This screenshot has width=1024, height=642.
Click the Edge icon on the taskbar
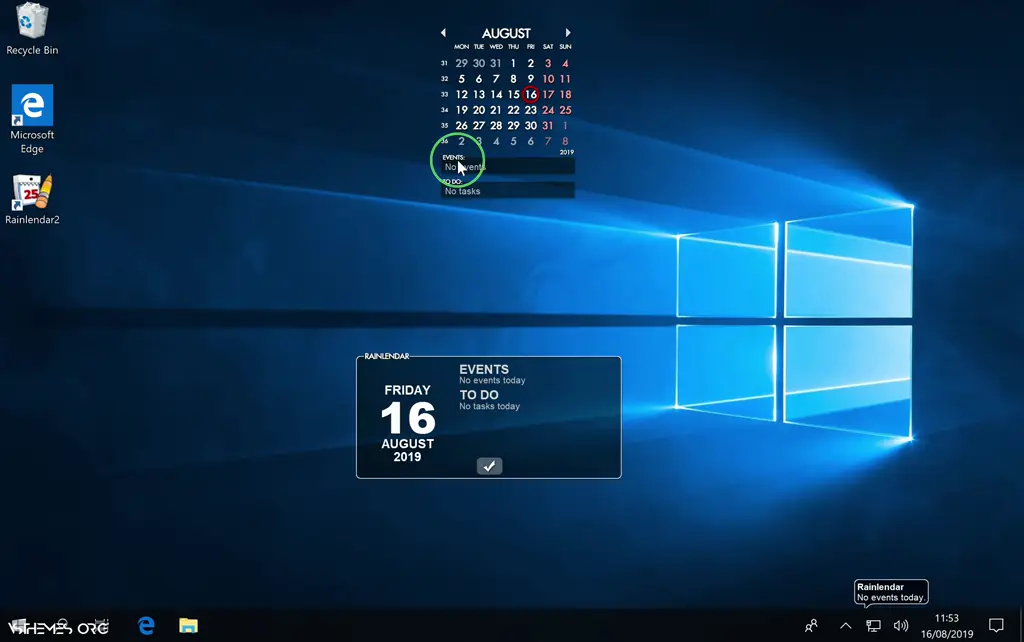click(x=146, y=626)
